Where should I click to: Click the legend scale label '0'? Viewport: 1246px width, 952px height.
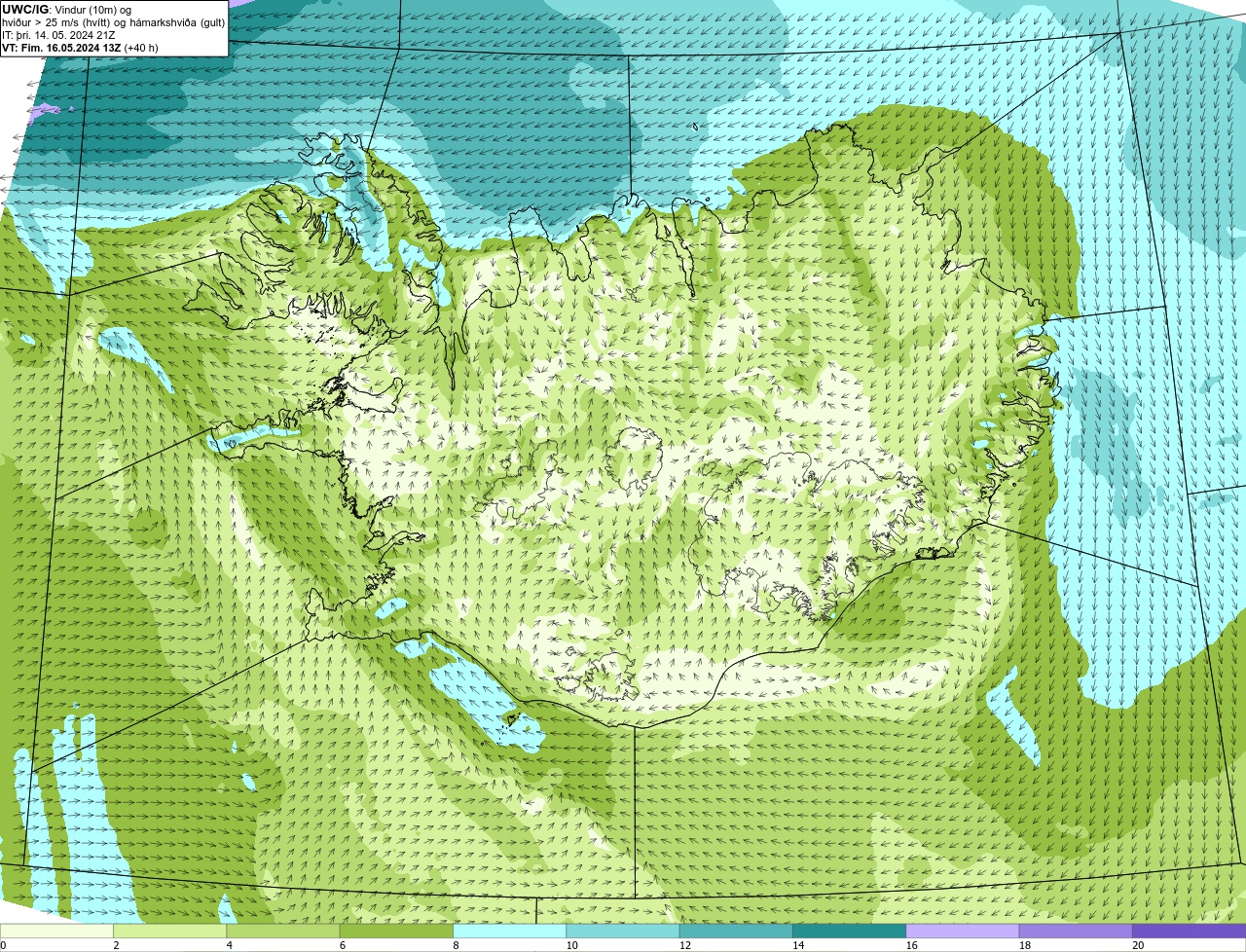click(3, 945)
